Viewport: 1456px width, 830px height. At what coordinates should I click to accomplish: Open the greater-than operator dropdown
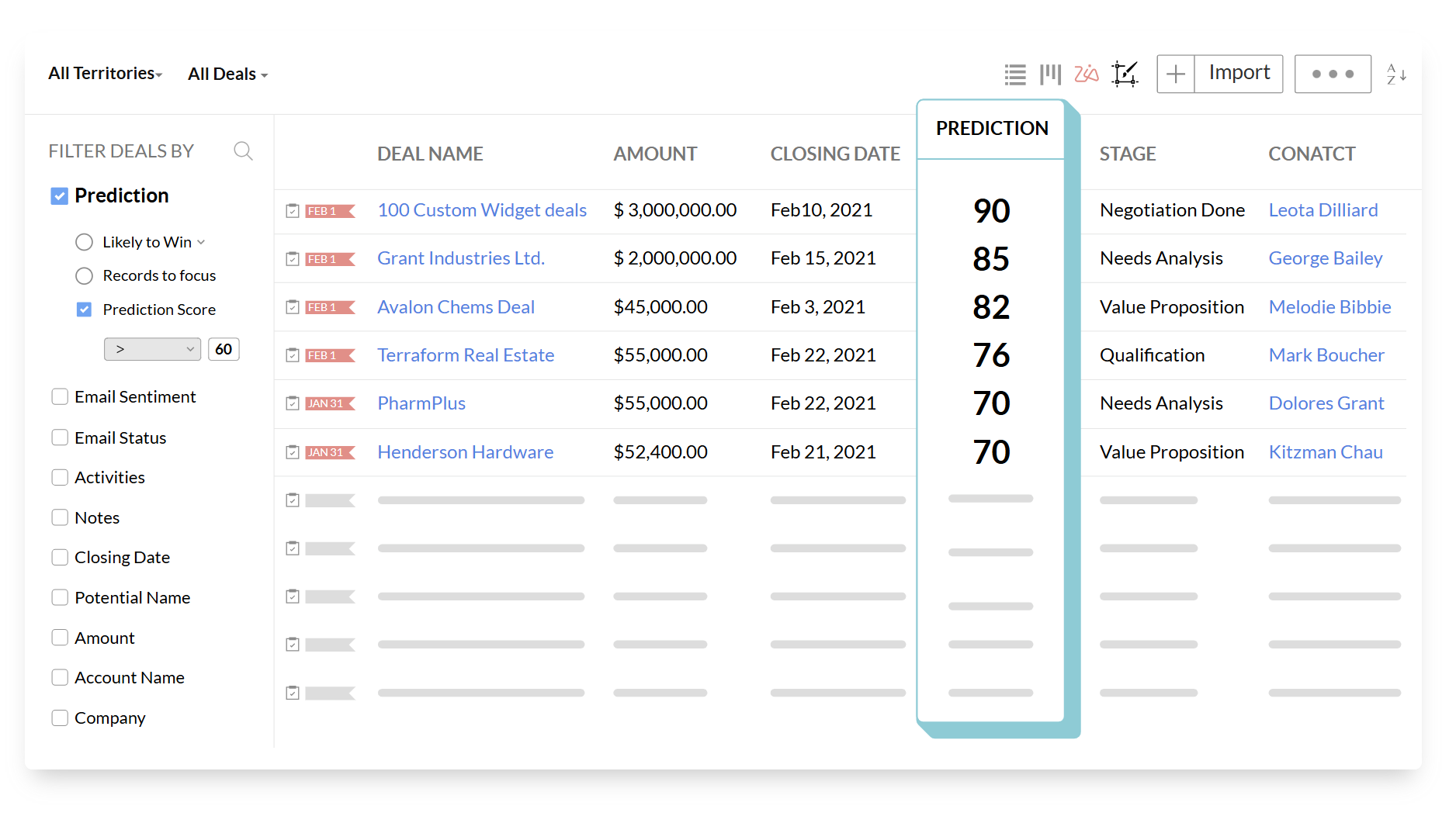152,349
